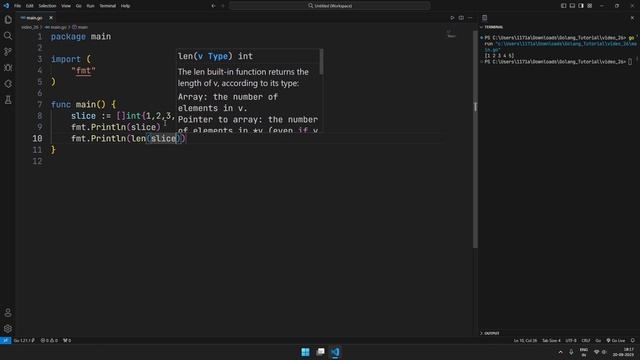Open the Customize Layout icon

[x=590, y=6]
